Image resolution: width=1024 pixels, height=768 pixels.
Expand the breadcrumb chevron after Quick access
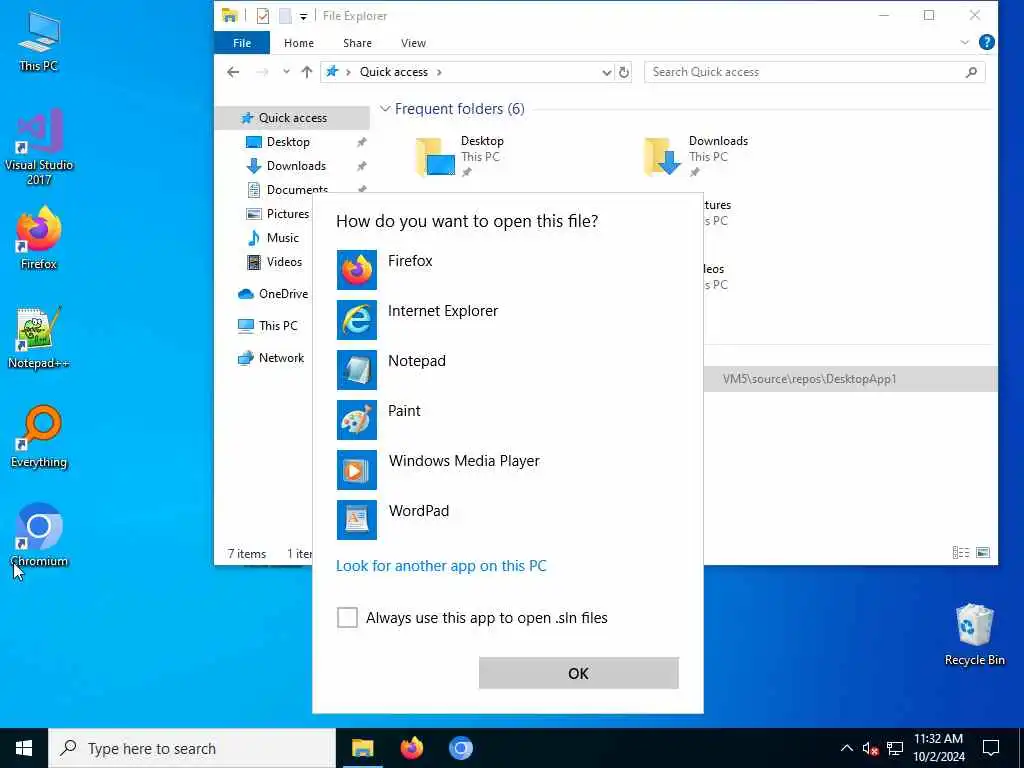click(x=440, y=72)
